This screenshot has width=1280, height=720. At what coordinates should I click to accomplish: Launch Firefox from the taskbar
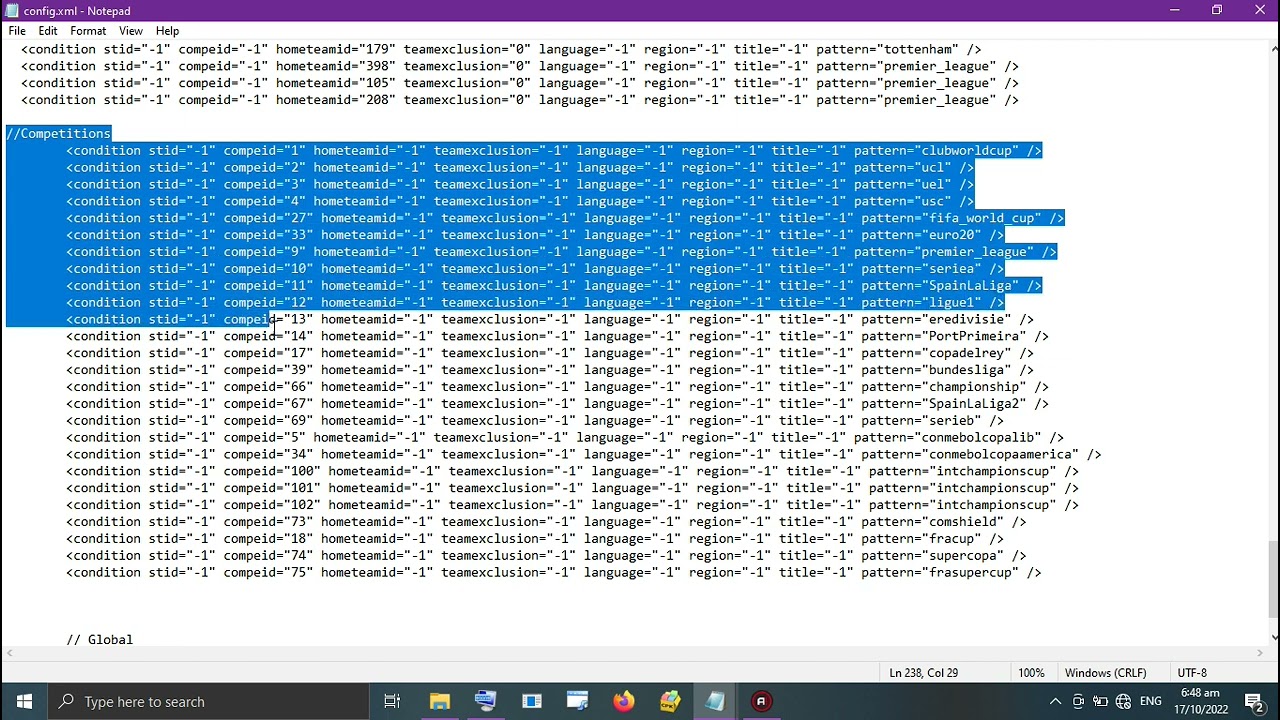tap(623, 701)
